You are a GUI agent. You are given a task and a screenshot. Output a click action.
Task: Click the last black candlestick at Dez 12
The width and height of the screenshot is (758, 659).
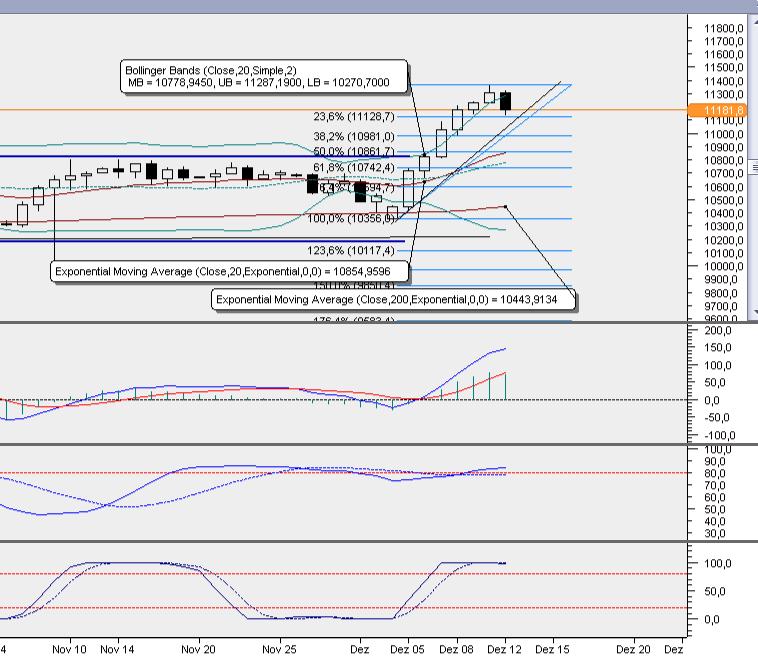506,101
